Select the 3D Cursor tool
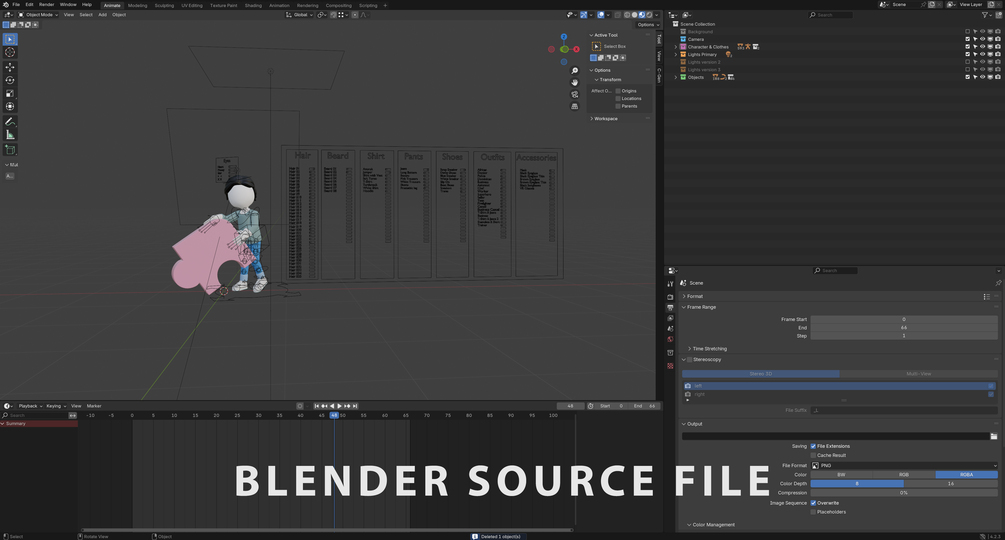 [10, 53]
